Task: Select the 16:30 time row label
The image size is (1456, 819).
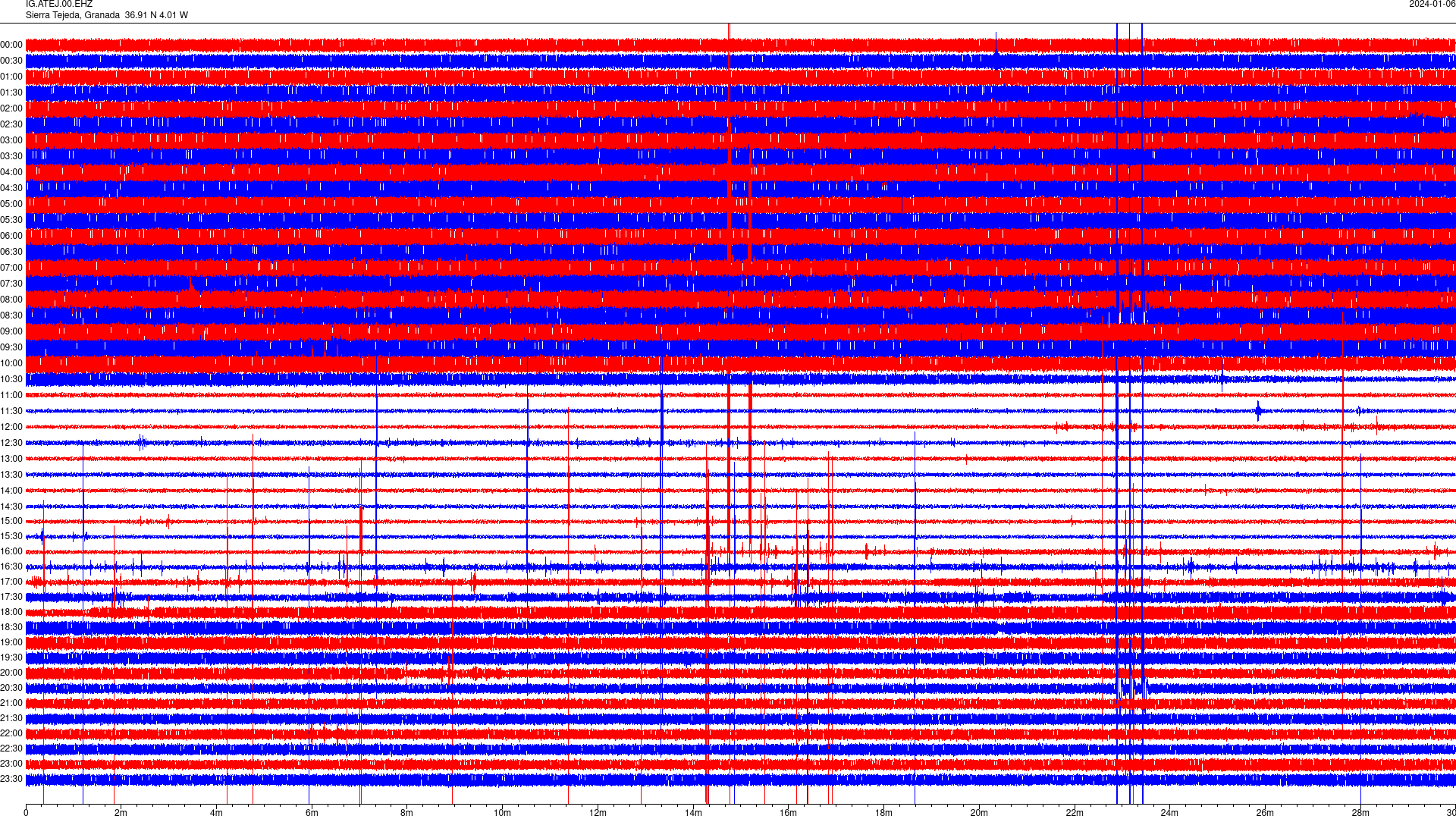Action: point(11,566)
